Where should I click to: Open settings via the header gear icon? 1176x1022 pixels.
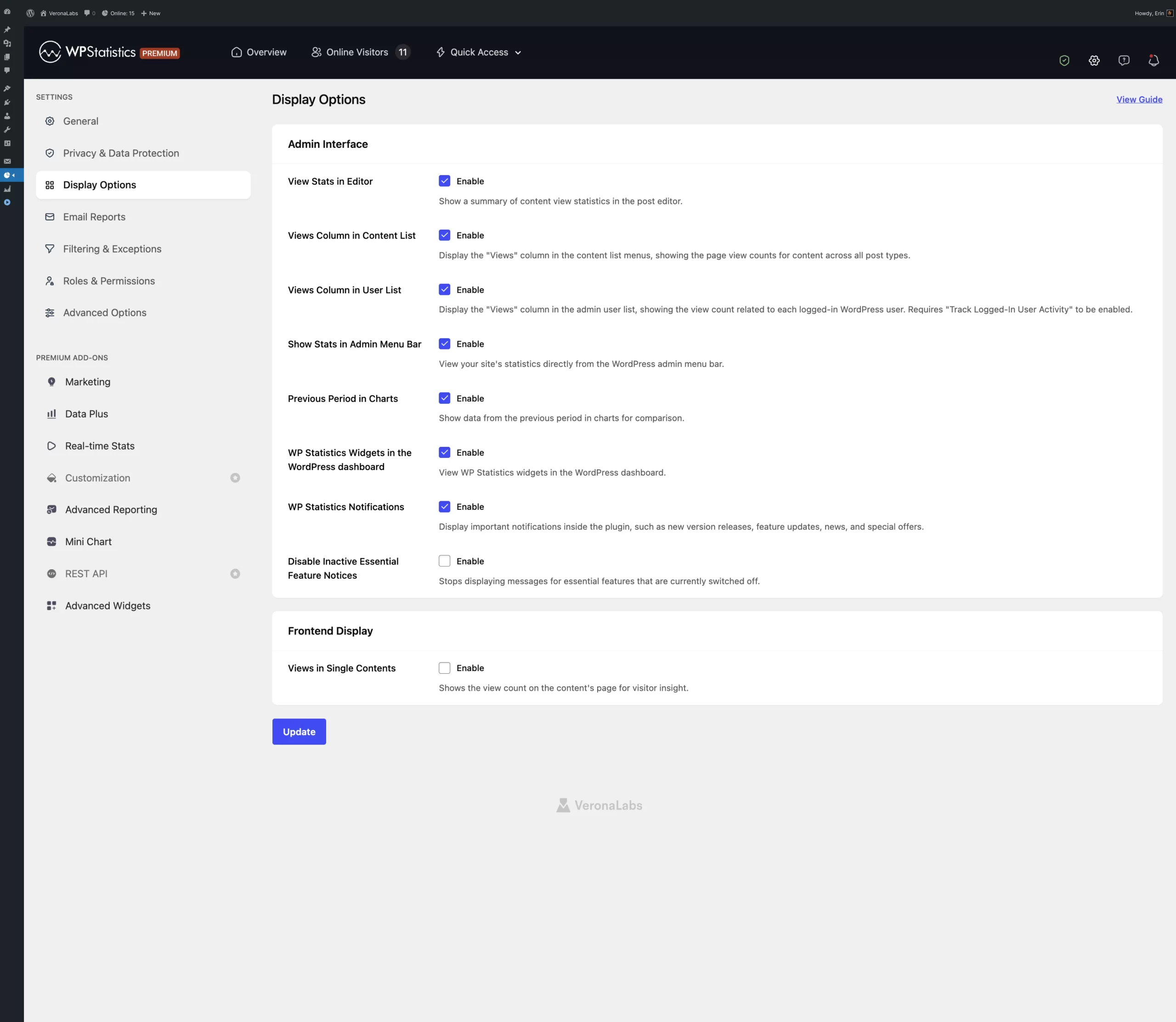click(1094, 61)
